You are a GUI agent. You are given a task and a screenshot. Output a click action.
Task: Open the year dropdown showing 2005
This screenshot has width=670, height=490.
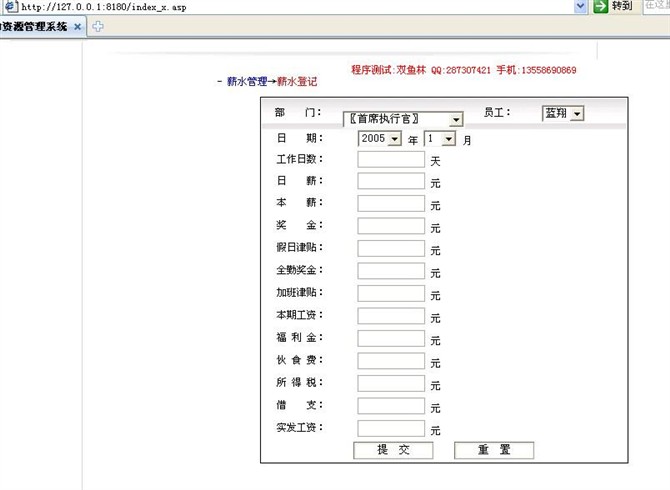pyautogui.click(x=379, y=138)
